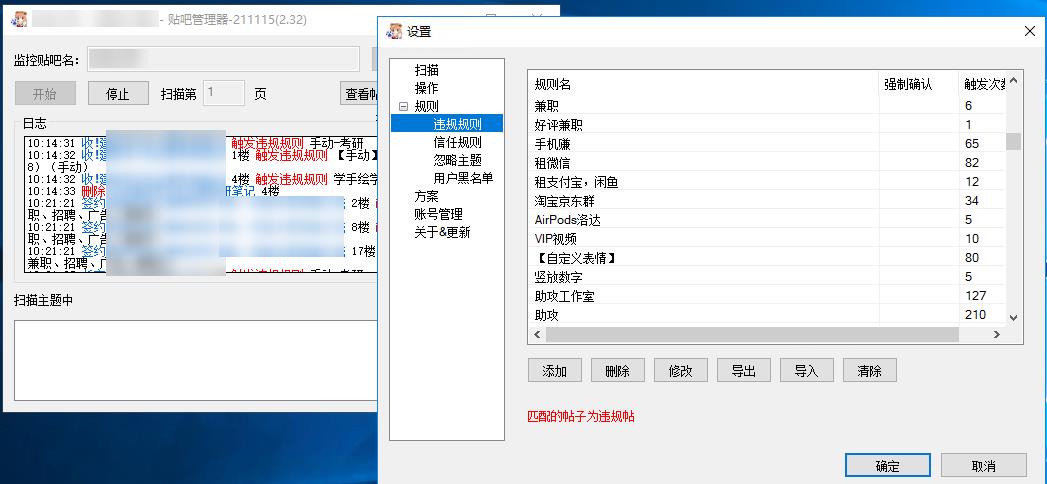Close the 设置 dialog with the X
The image size is (1047, 484).
[1030, 31]
